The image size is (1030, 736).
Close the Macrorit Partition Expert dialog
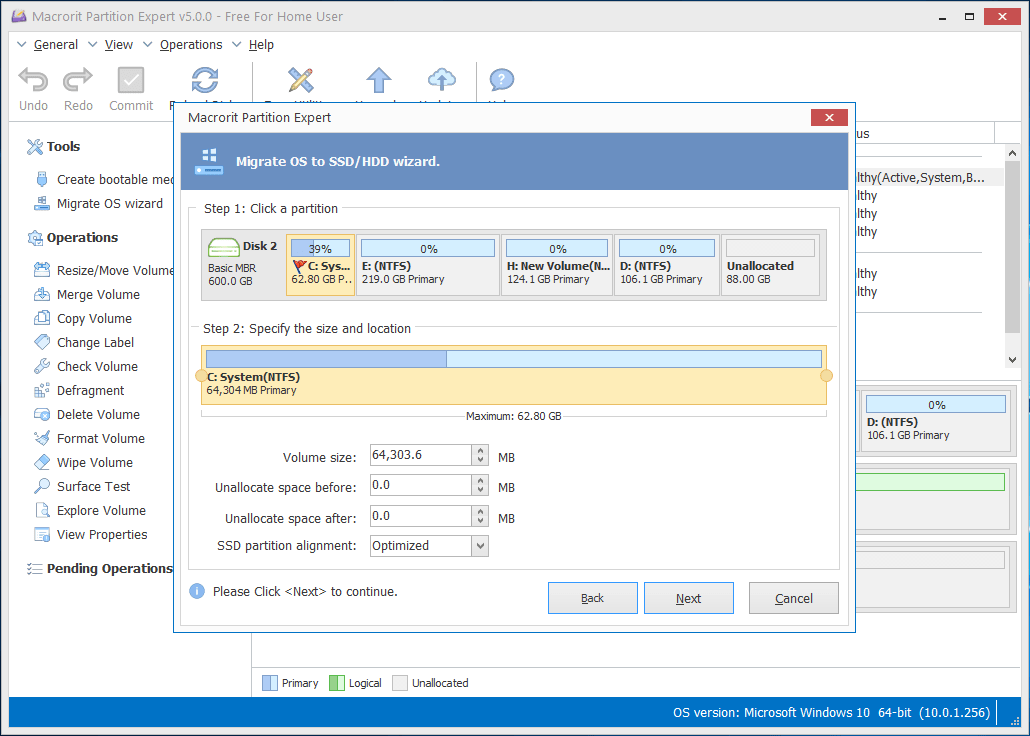[829, 118]
